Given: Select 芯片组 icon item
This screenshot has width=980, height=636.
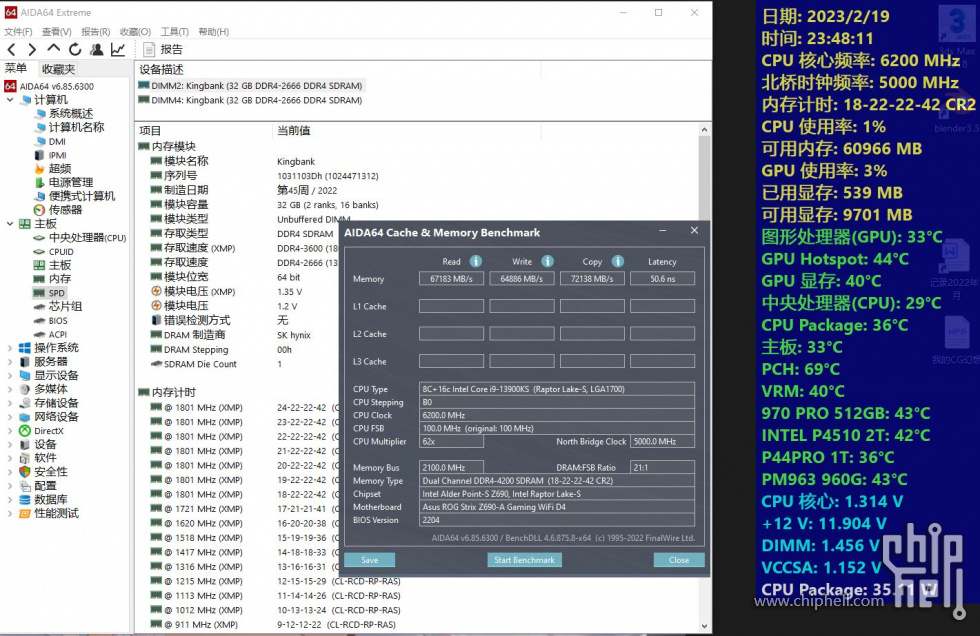Looking at the screenshot, I should click(39, 307).
